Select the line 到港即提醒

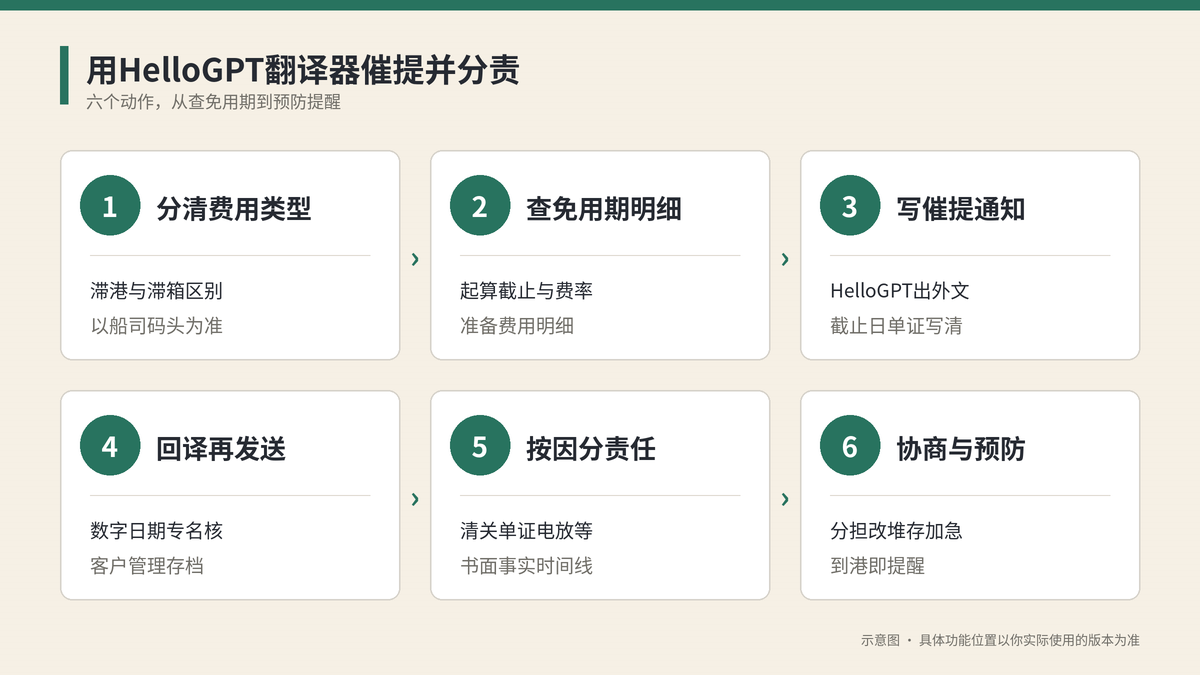click(877, 565)
